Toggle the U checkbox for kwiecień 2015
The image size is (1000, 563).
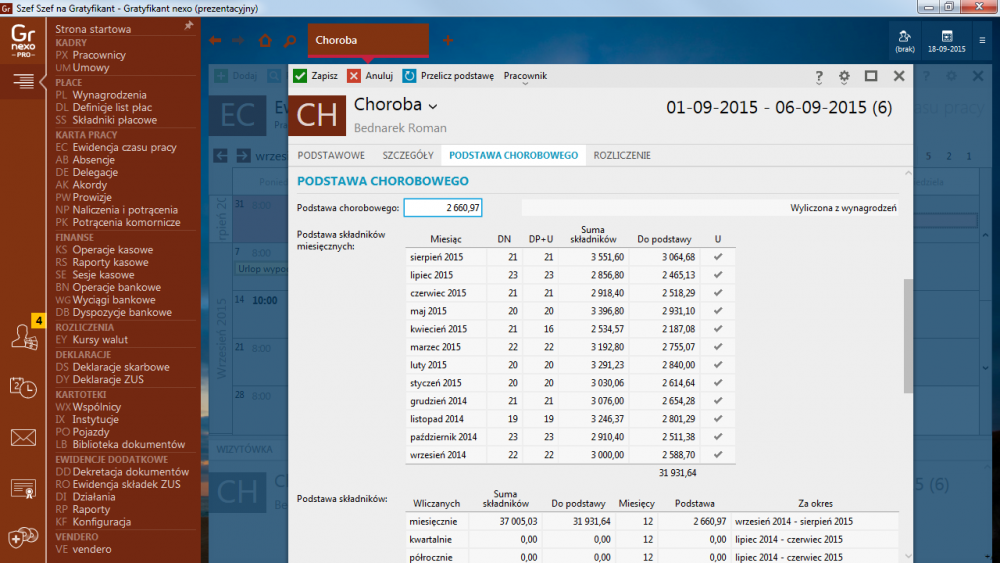coord(717,329)
